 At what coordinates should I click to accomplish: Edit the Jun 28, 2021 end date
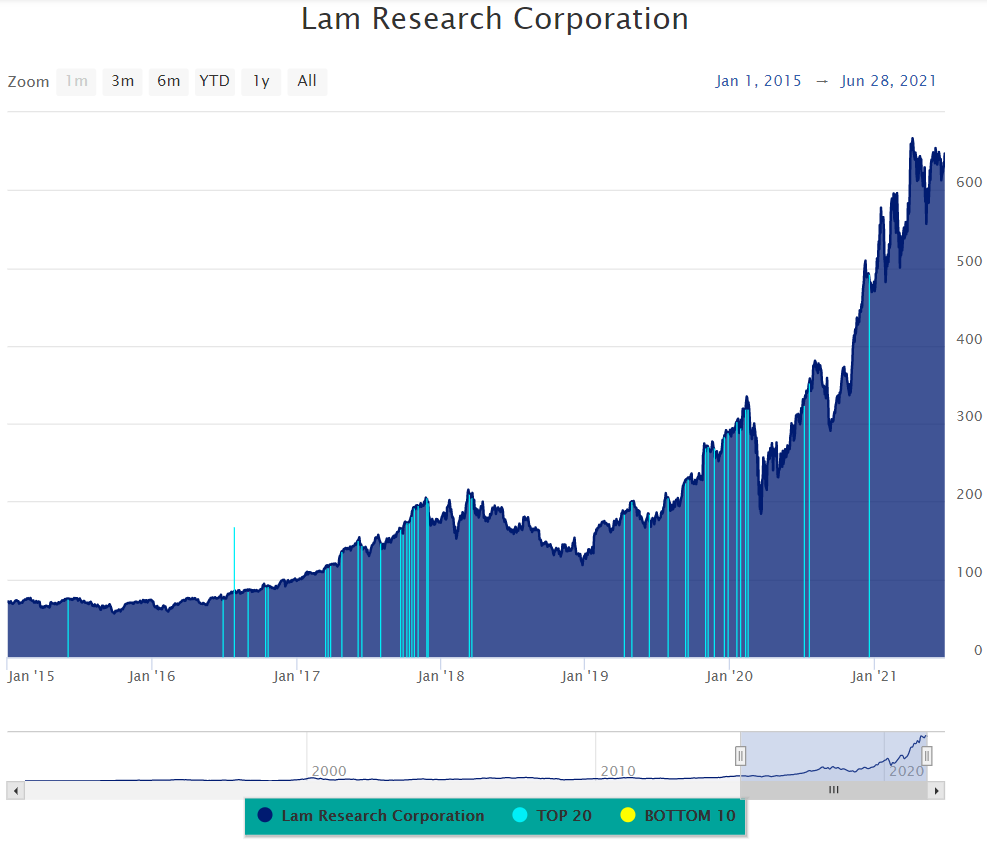pyautogui.click(x=888, y=81)
